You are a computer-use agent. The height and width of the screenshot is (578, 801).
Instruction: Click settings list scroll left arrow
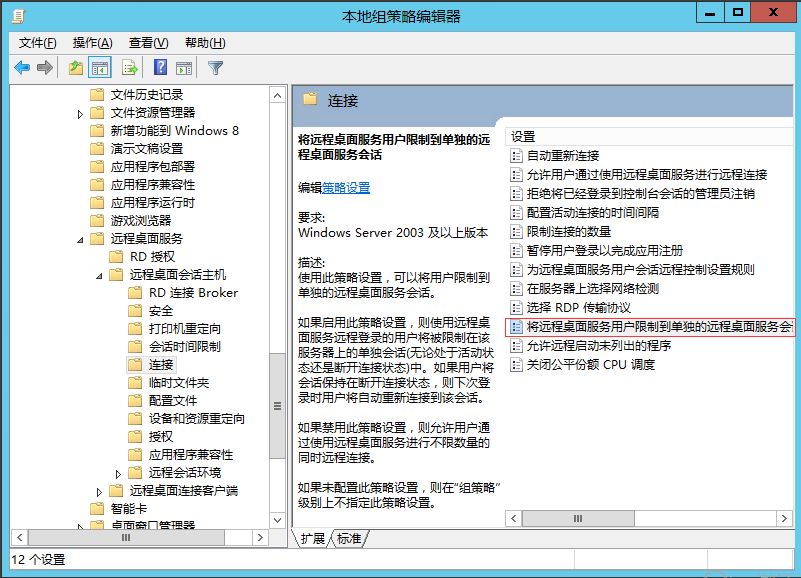pos(514,518)
